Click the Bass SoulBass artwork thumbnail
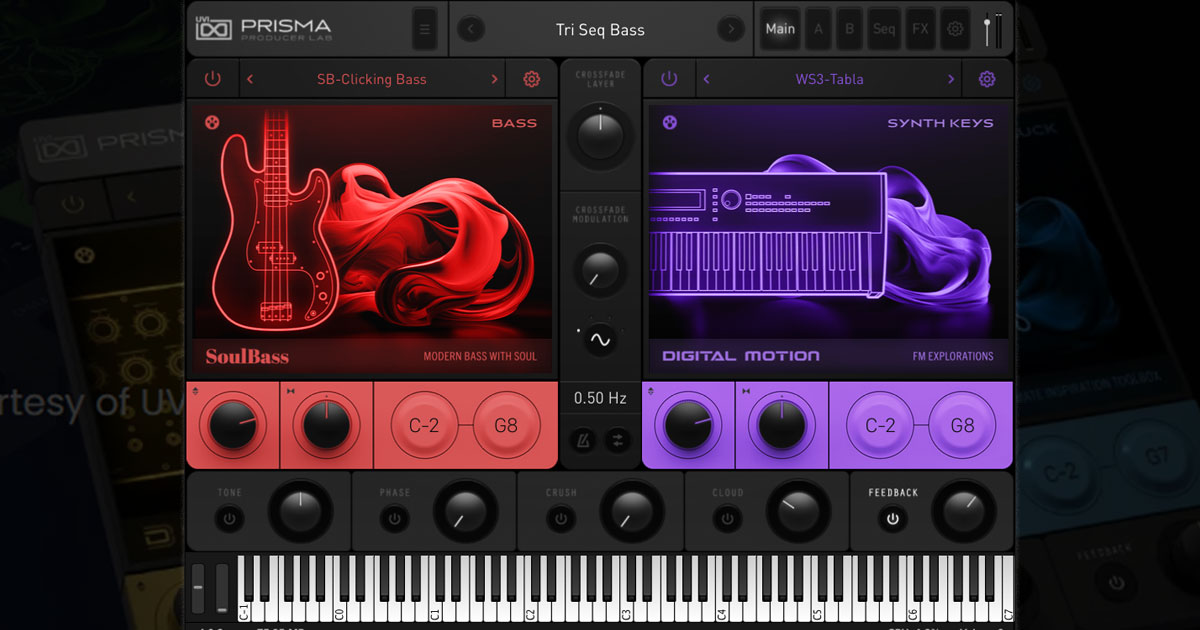This screenshot has width=1200, height=630. pyautogui.click(x=371, y=239)
